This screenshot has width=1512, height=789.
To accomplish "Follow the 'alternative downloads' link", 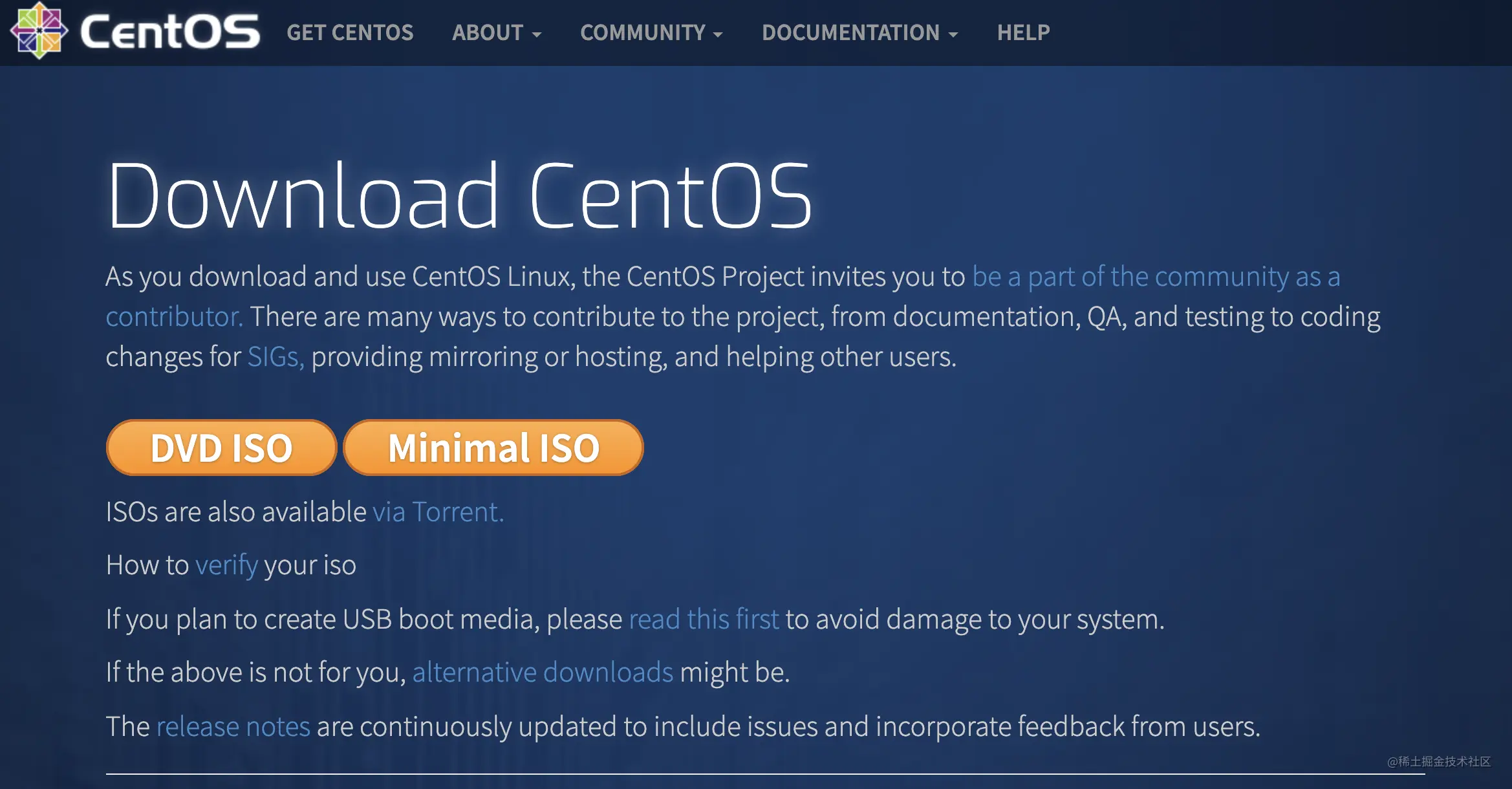I will click(543, 672).
